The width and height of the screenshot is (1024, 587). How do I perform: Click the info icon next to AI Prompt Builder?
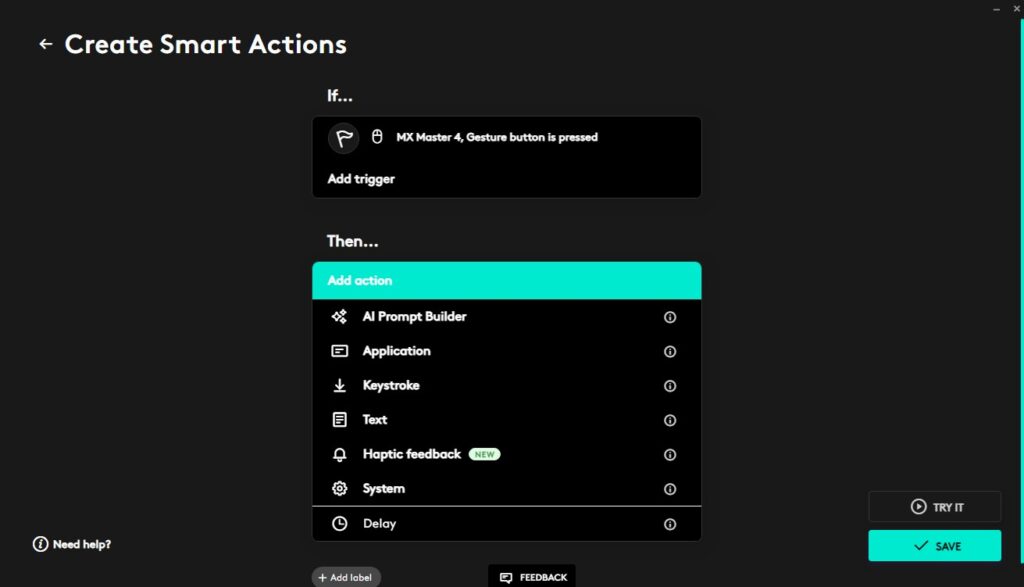pyautogui.click(x=670, y=317)
